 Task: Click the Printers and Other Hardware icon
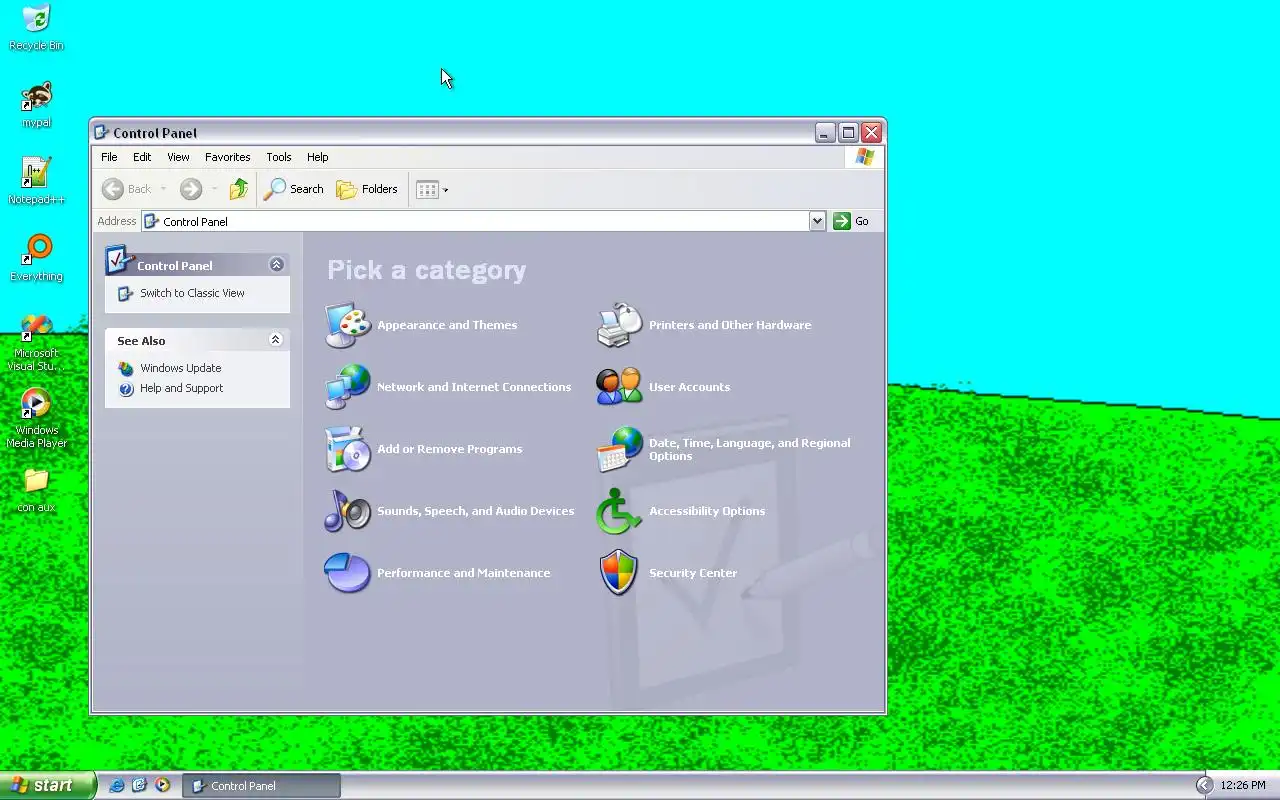point(620,325)
